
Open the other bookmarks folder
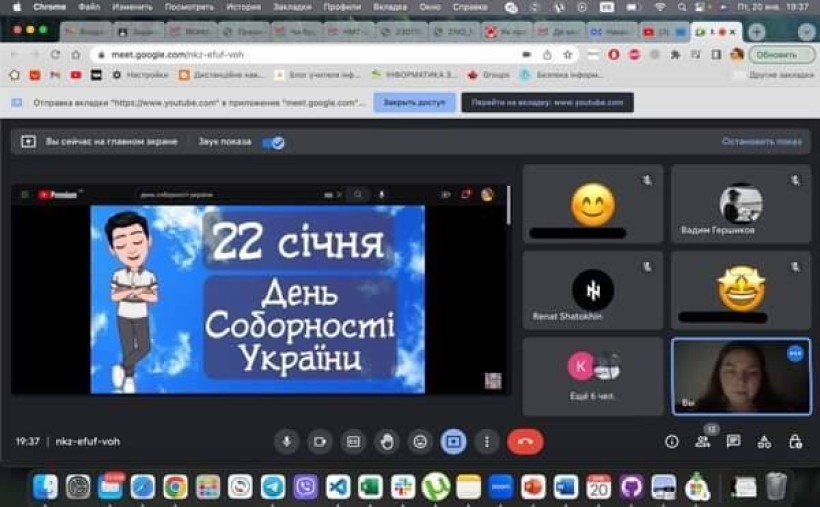[x=775, y=75]
